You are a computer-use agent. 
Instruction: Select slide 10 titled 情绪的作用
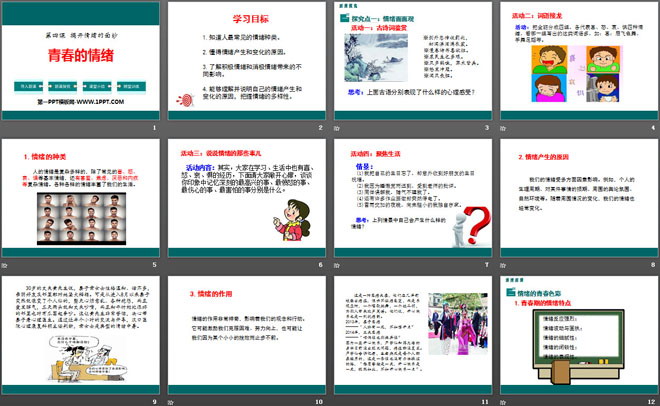coord(247,335)
